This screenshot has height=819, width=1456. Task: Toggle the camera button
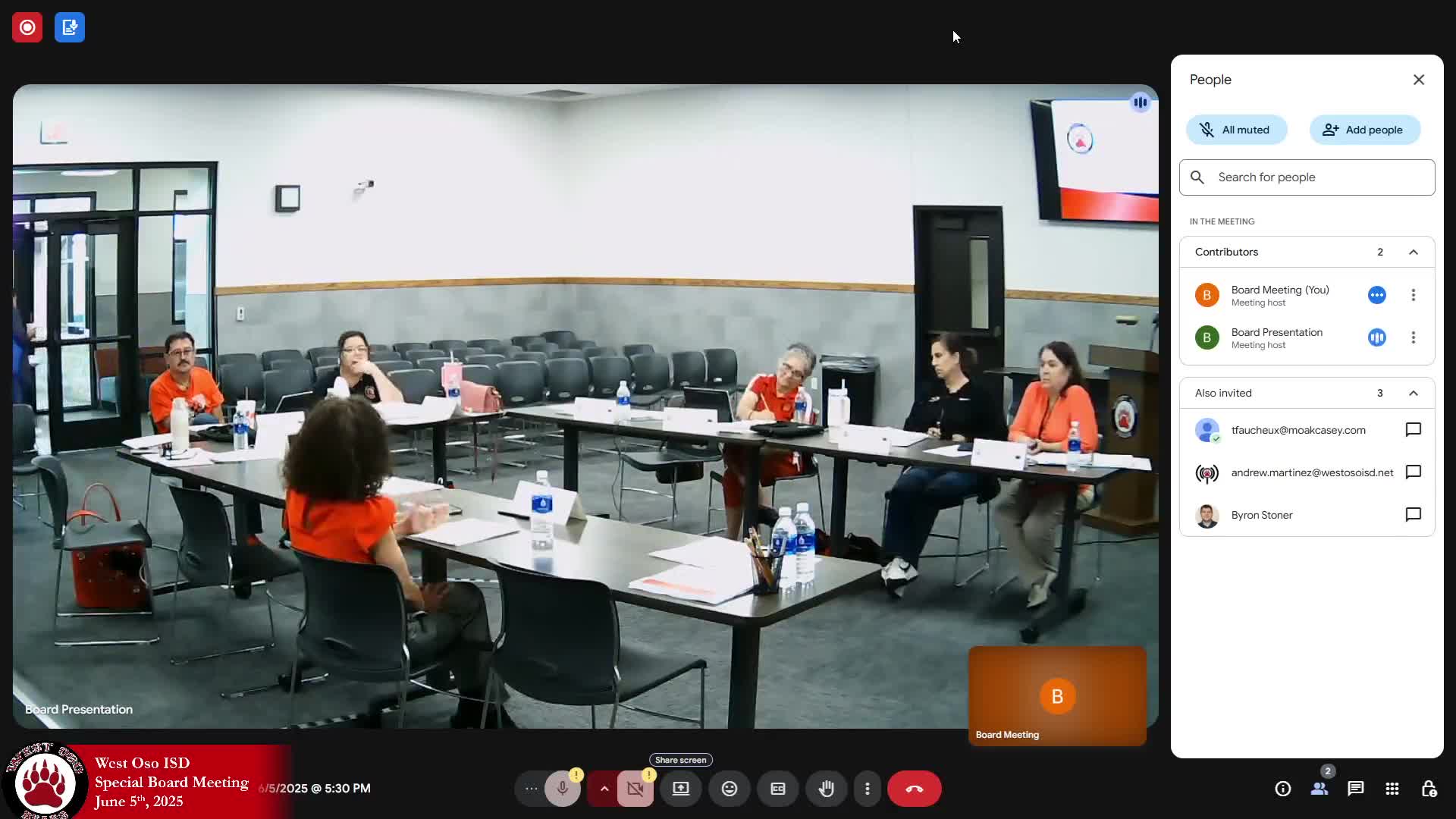pyautogui.click(x=635, y=789)
